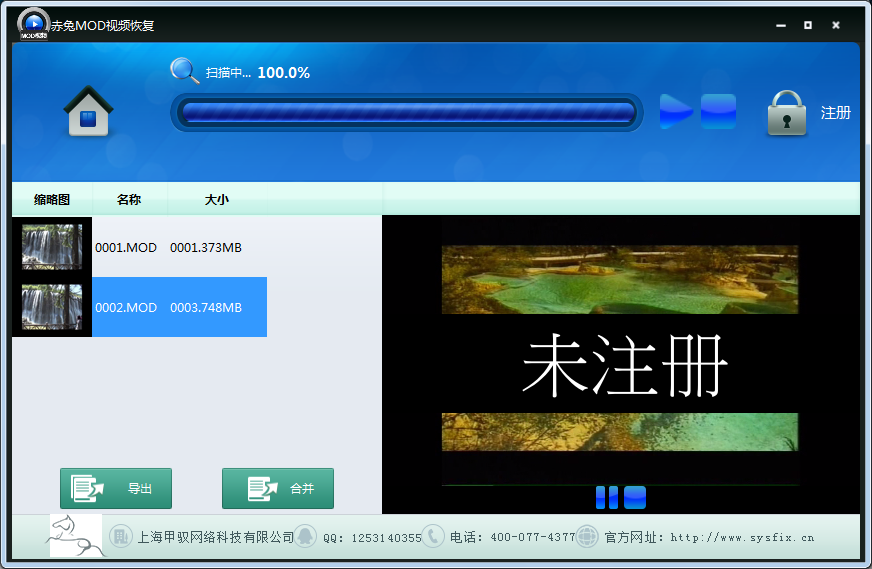Click the company name 上海甲驭网络科技有限公司
Viewport: 872px width, 569px height.
[x=216, y=537]
